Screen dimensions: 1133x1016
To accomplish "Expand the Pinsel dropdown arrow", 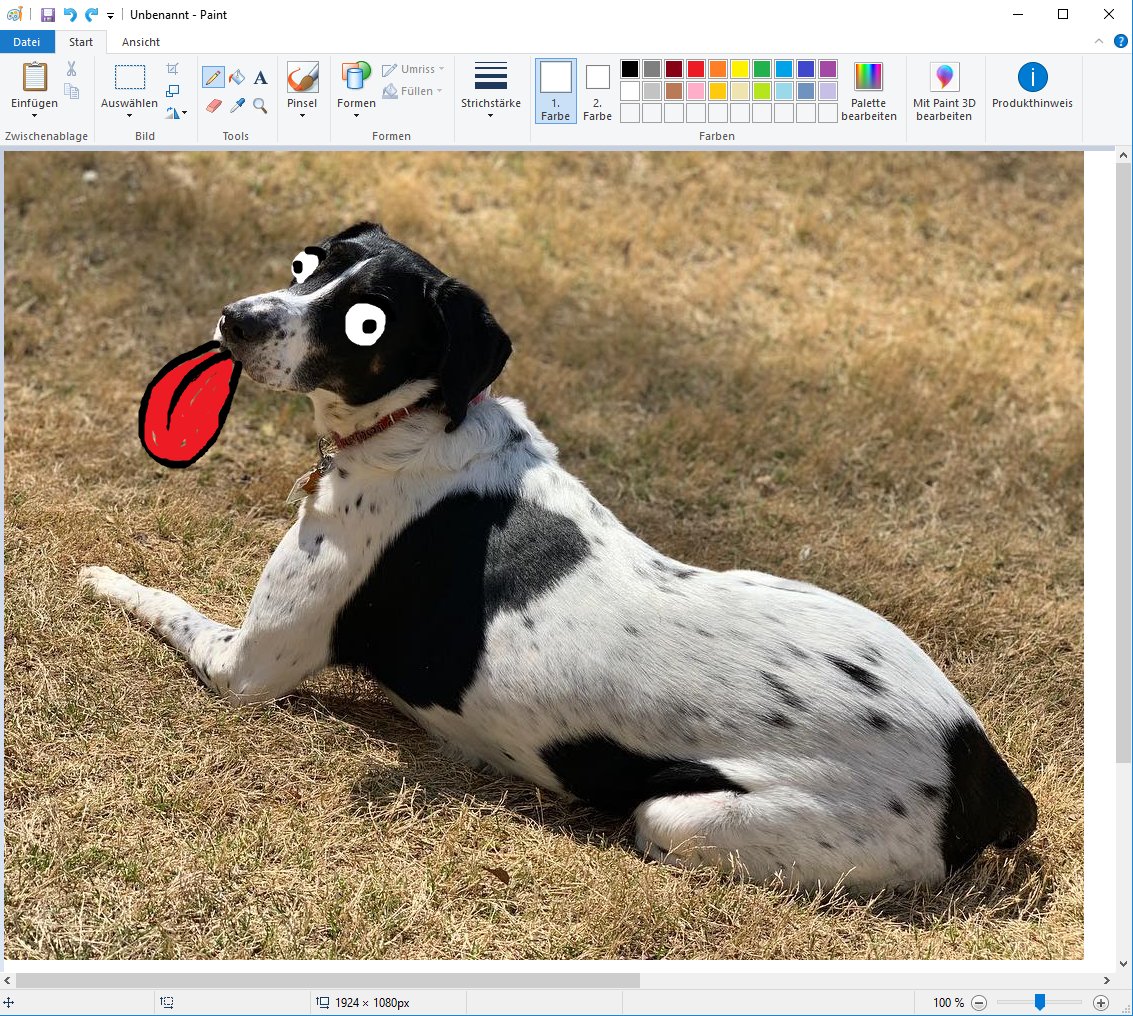I will 302,116.
